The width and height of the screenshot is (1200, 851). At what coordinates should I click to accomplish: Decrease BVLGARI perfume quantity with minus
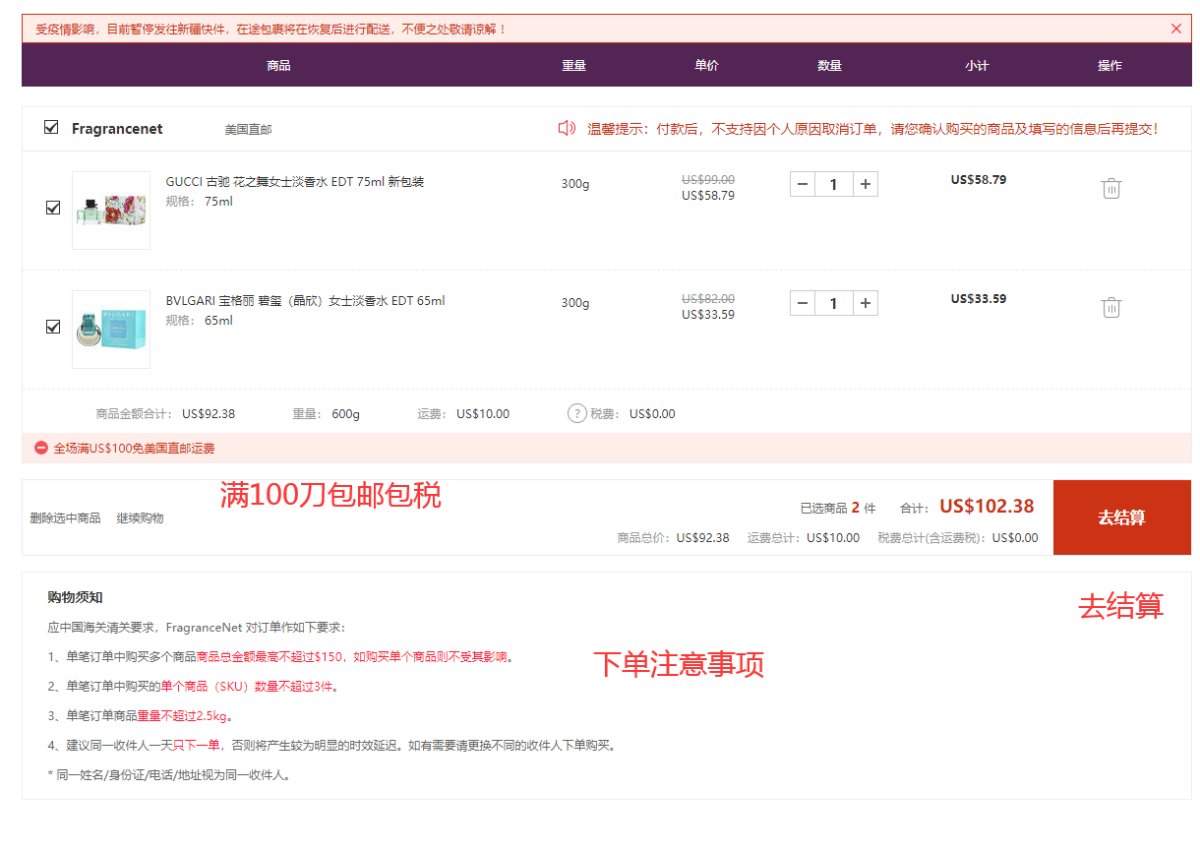(802, 303)
